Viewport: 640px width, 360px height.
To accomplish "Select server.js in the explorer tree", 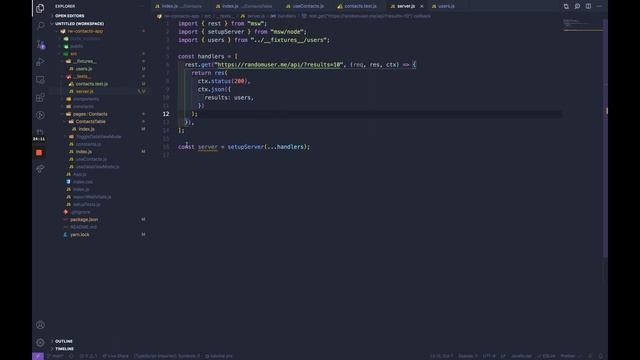I will (84, 91).
